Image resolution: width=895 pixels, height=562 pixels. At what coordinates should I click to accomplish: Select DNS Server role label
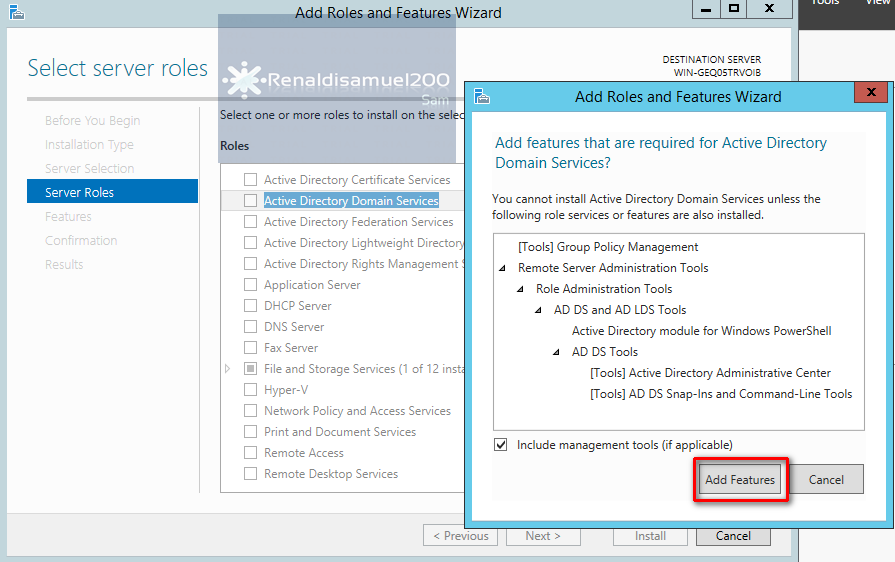pyautogui.click(x=294, y=326)
